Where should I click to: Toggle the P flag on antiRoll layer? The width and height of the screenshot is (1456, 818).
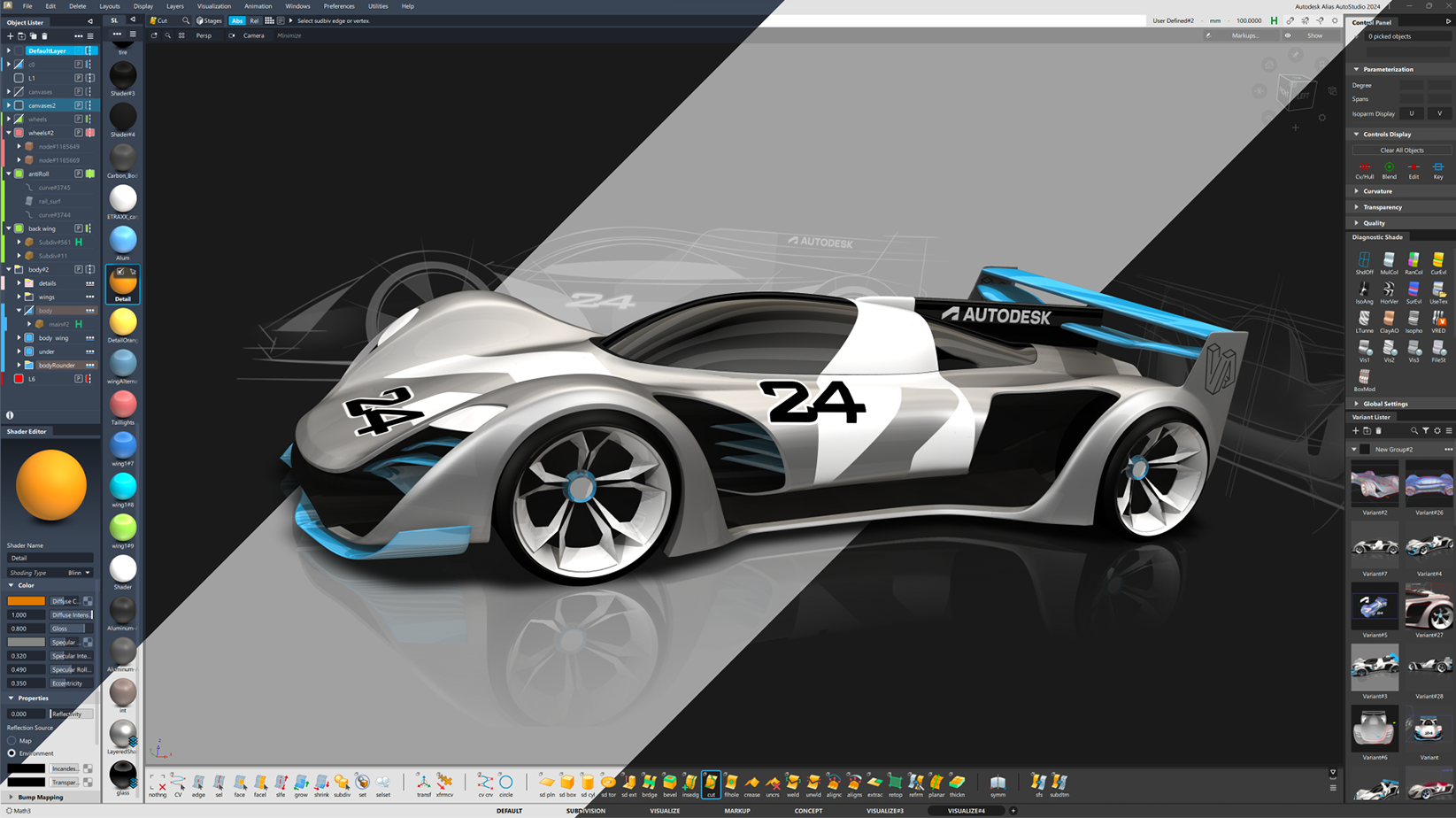78,174
